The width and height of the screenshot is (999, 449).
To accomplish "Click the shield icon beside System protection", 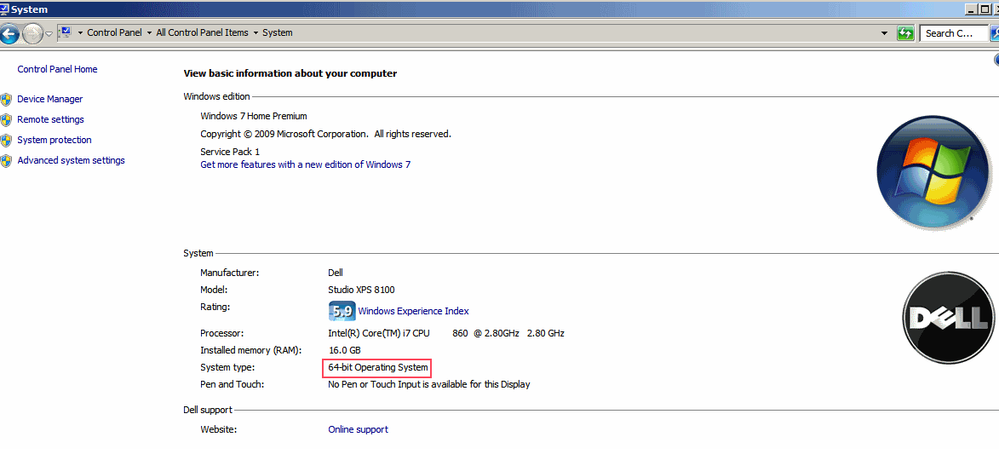I will (x=6, y=141).
